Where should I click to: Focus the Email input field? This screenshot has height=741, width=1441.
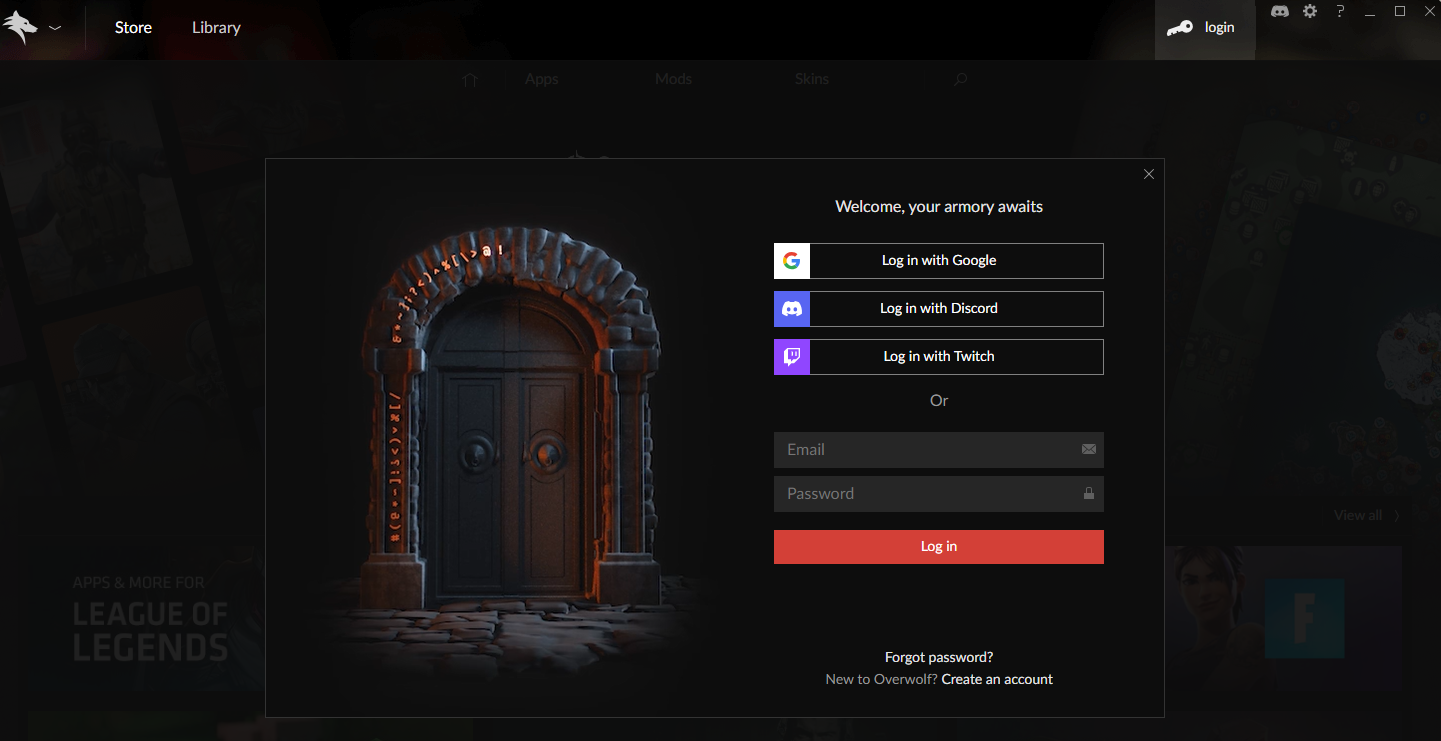[939, 450]
